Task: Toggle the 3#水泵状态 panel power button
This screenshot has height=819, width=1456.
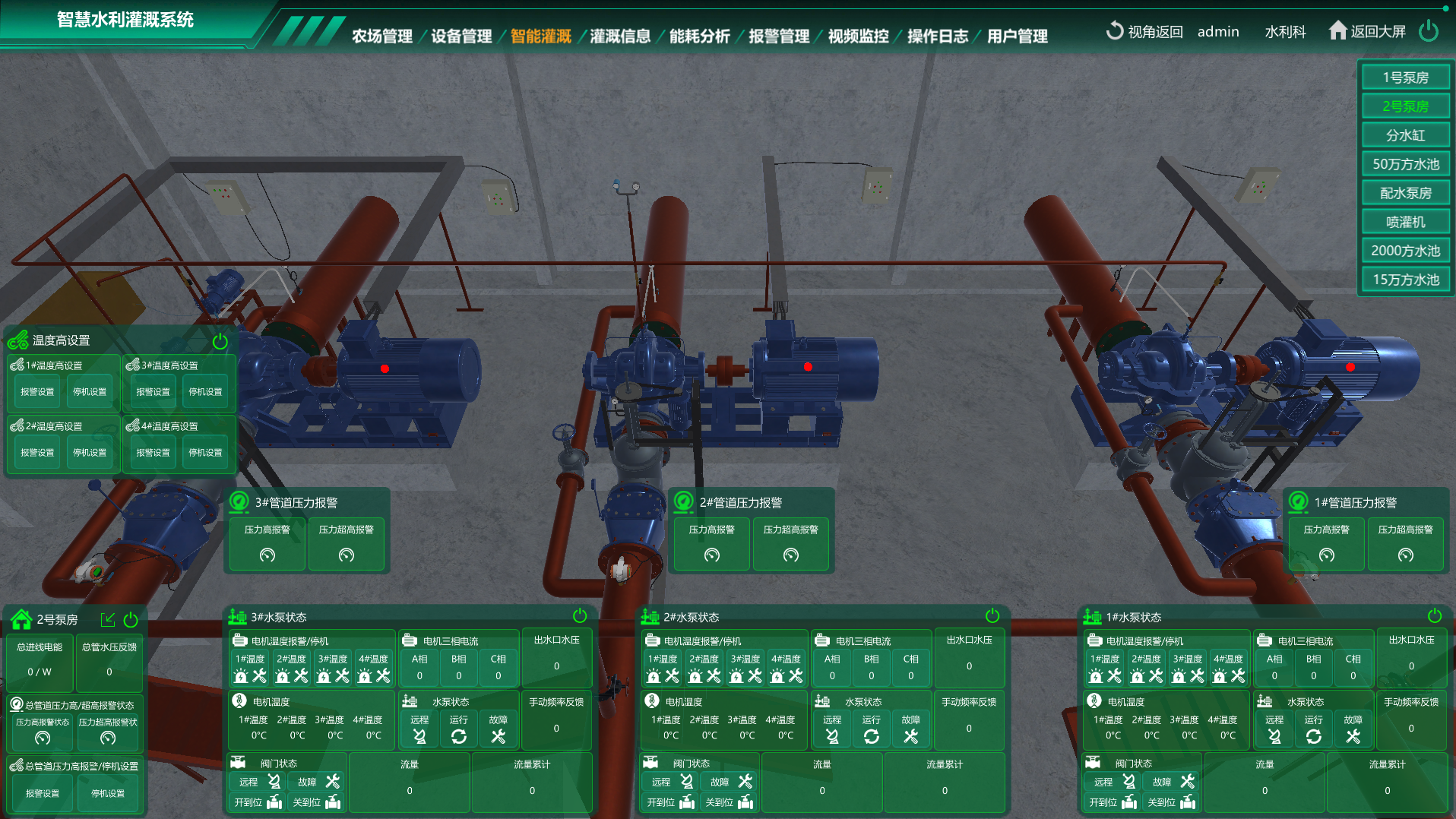Action: click(580, 615)
